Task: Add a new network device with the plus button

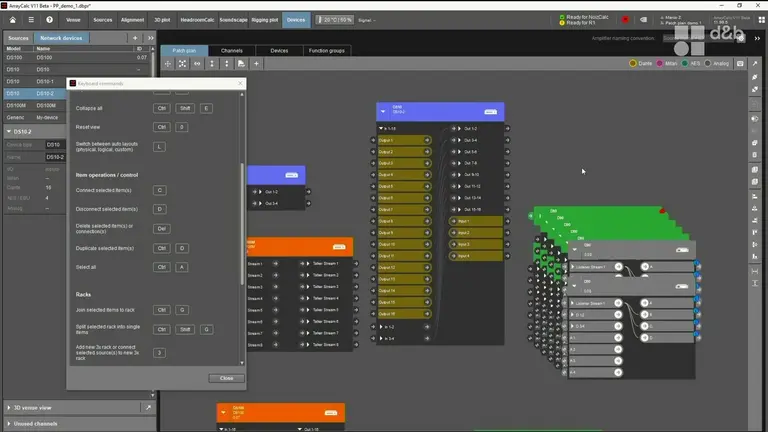Action: [135, 38]
